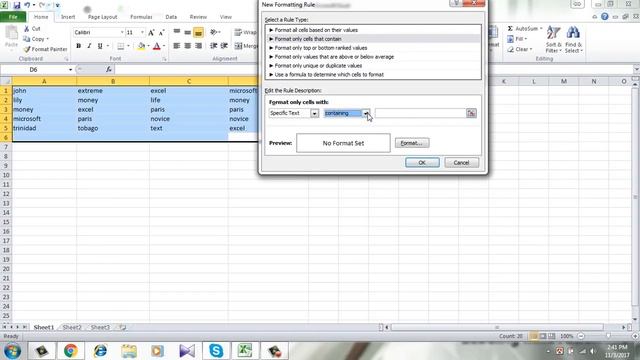This screenshot has width=640, height=360.
Task: Apply underline formatting
Action: coord(100,46)
